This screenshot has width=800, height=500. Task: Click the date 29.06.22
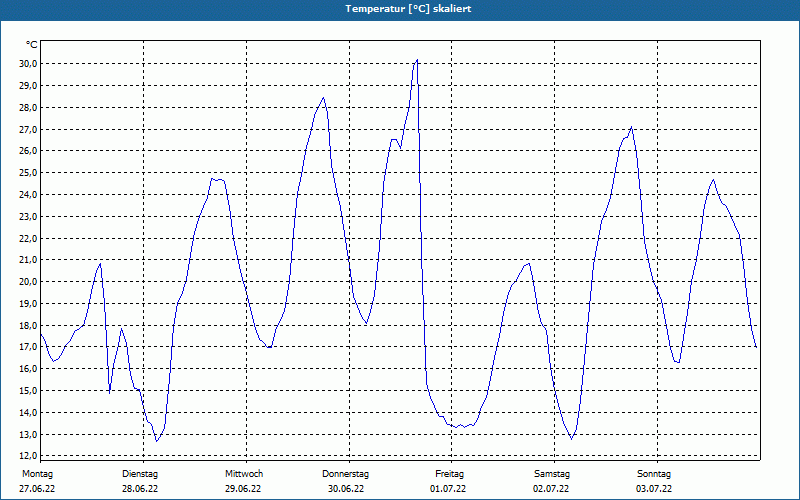[243, 489]
